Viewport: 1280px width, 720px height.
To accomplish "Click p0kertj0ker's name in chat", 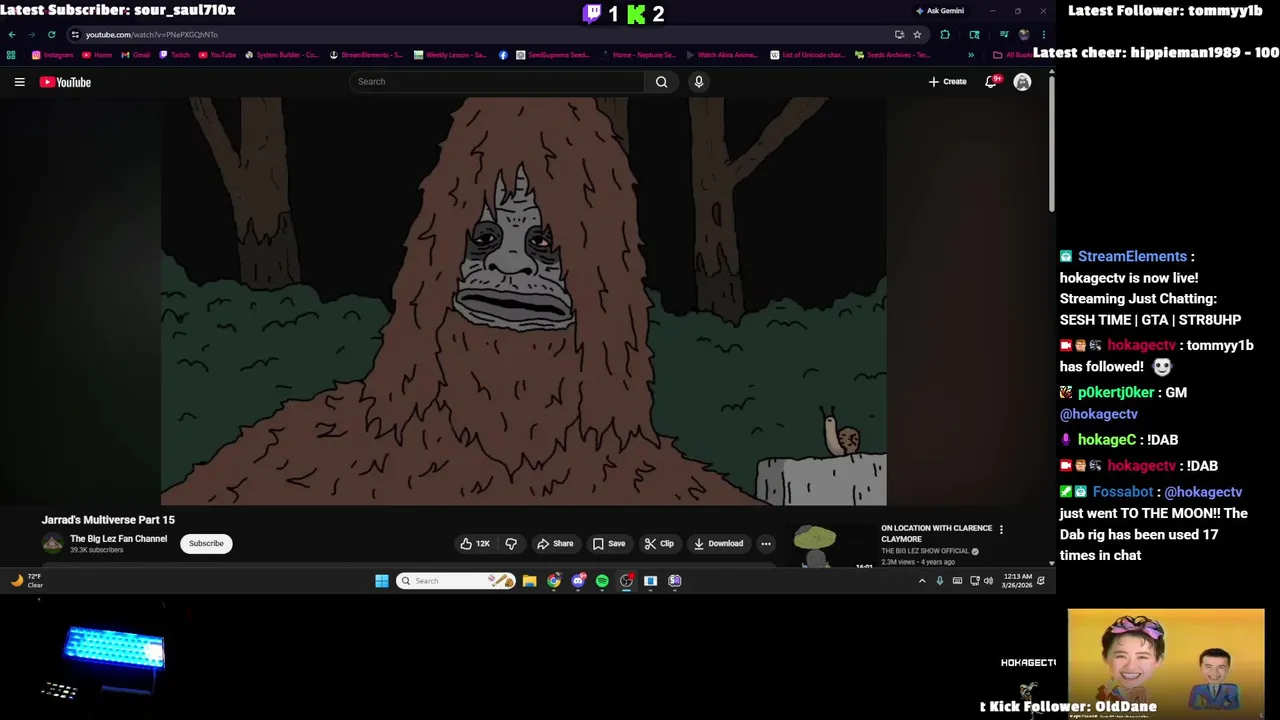I will tap(1116, 393).
